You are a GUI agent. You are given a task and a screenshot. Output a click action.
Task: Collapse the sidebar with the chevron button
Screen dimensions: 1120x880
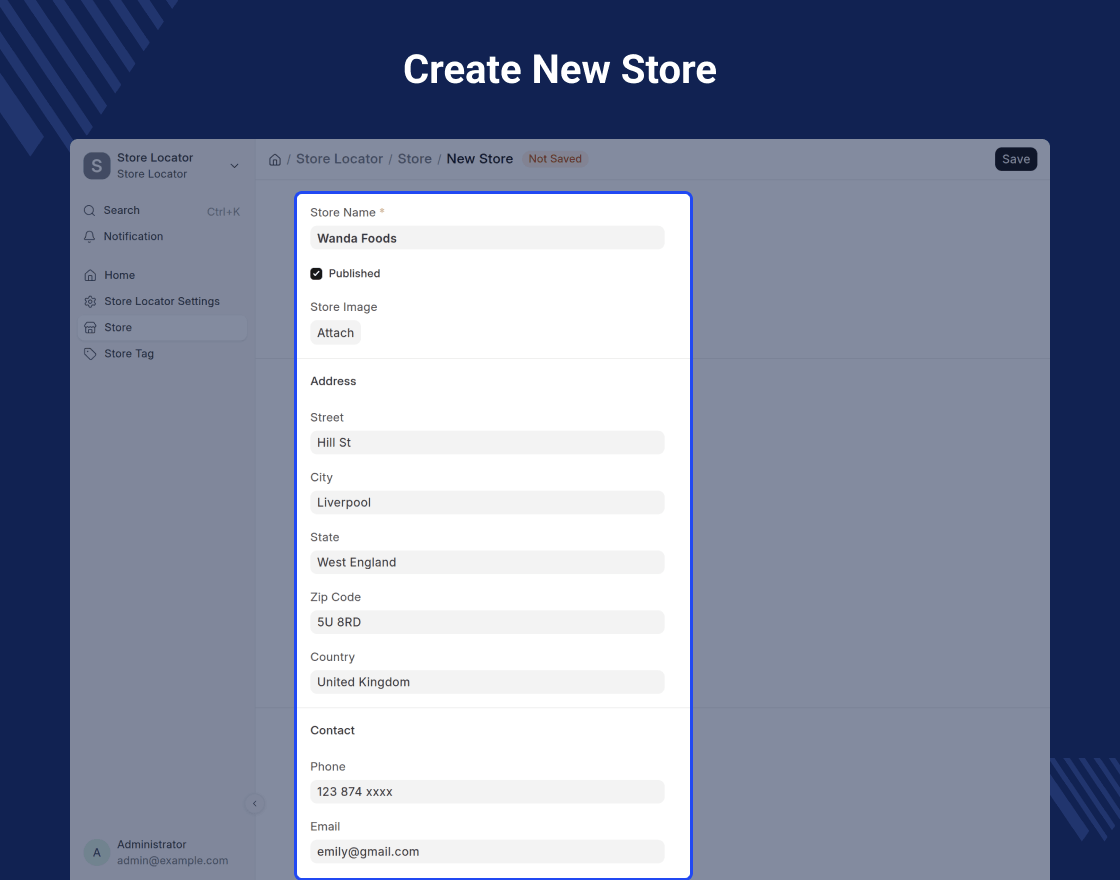click(x=254, y=804)
